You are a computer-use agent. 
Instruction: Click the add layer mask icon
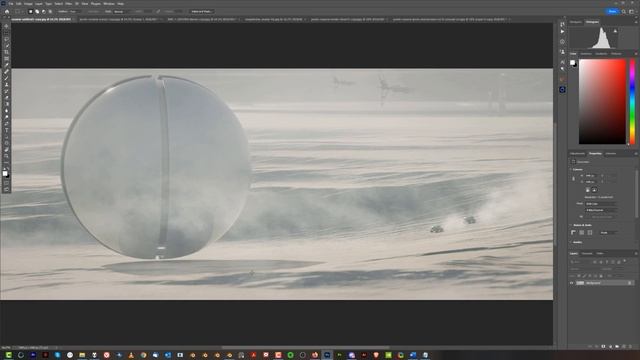pyautogui.click(x=603, y=347)
